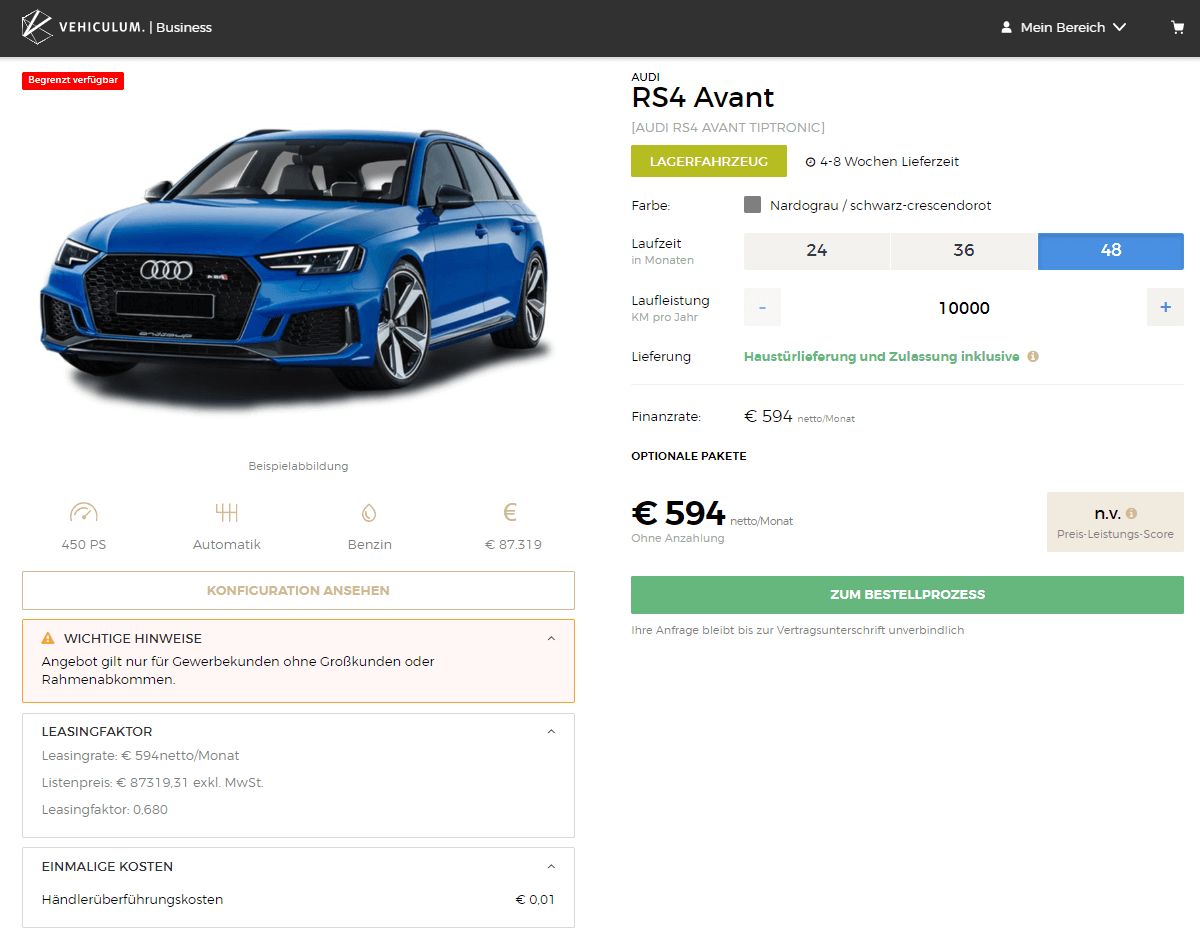The width and height of the screenshot is (1200, 936).
Task: Increase yearly mileage with plus button
Action: click(x=1165, y=308)
